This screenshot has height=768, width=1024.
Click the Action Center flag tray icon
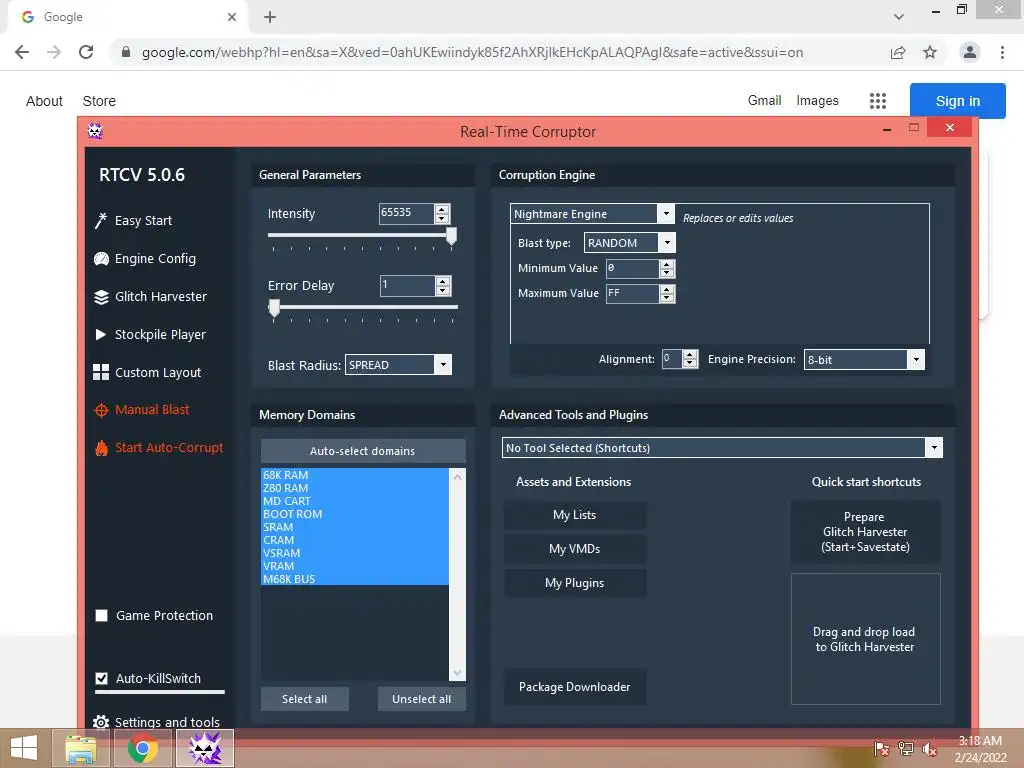881,749
